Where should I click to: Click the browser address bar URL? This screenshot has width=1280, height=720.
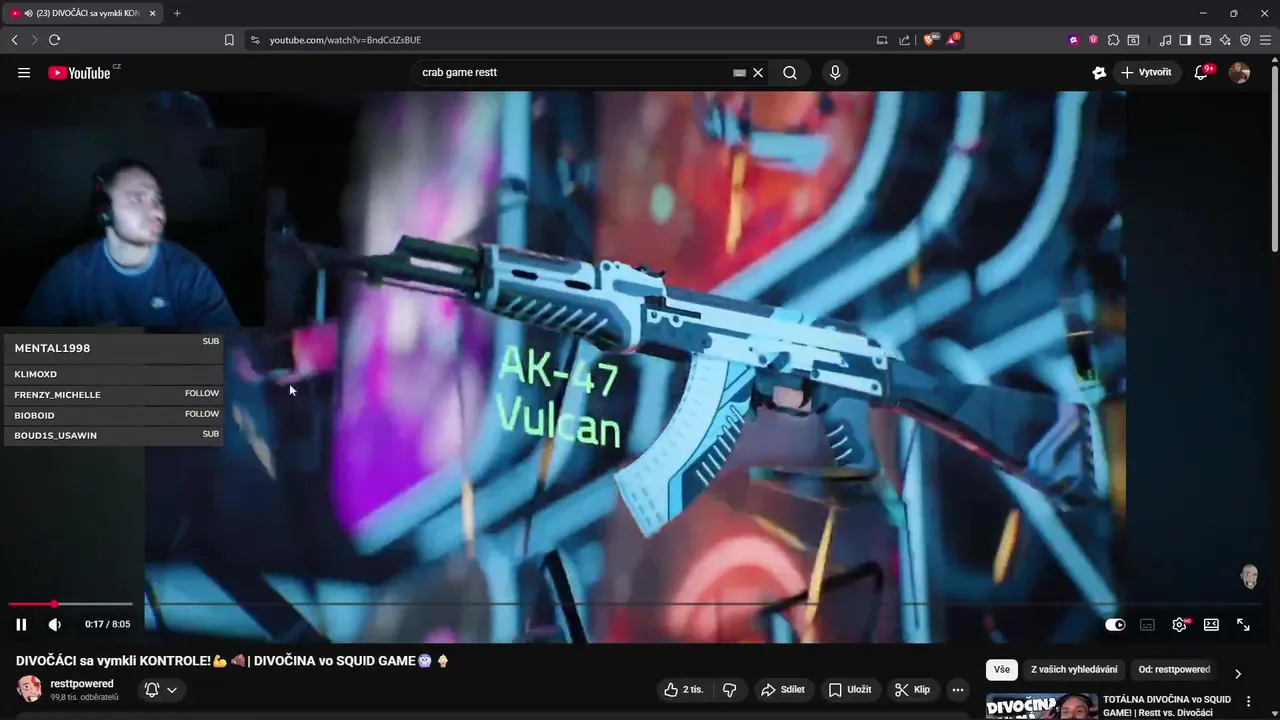click(x=345, y=40)
